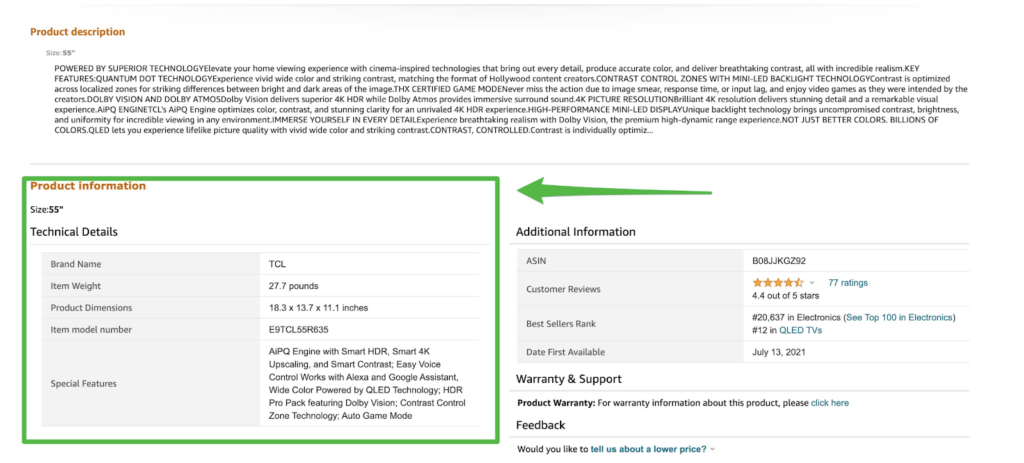Click the warranty 'click here' link
The width and height of the screenshot is (1024, 463).
point(830,403)
